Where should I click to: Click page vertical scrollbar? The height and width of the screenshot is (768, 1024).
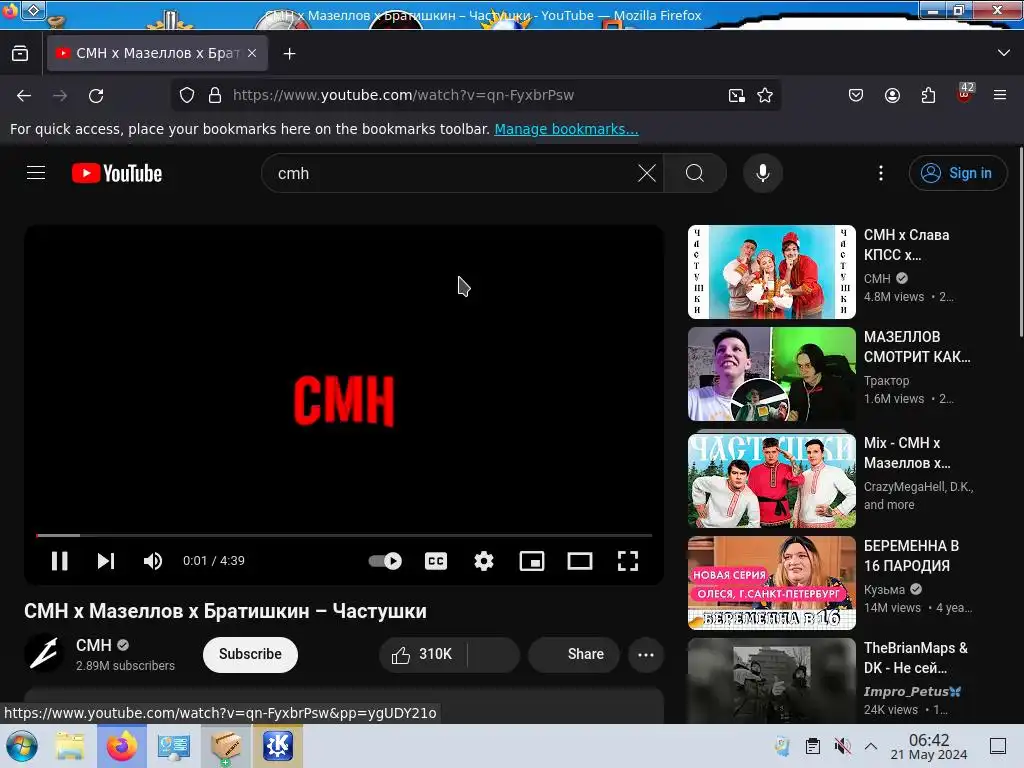pos(1021,242)
